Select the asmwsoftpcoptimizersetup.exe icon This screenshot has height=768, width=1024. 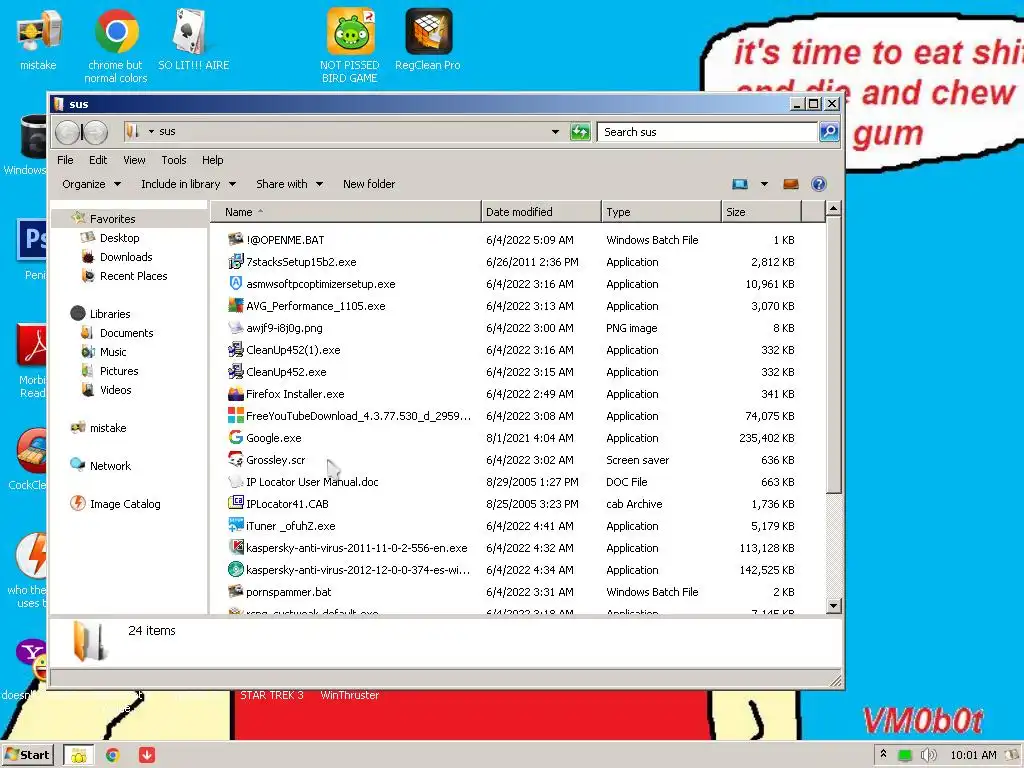[x=235, y=283]
